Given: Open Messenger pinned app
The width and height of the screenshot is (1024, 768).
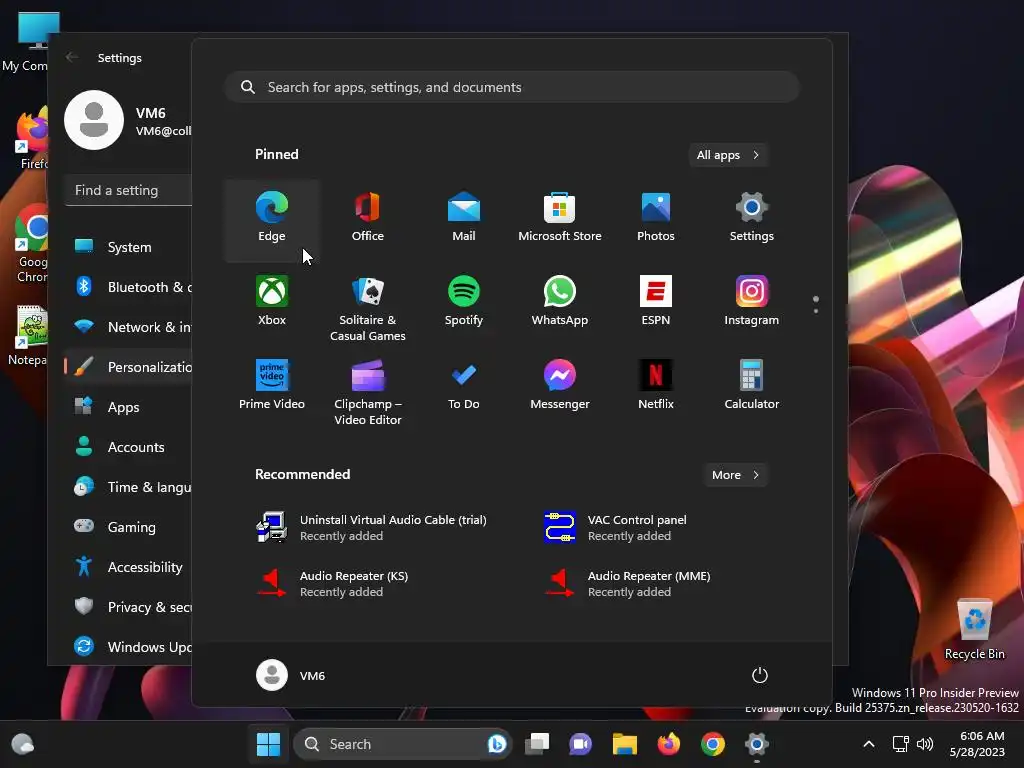Looking at the screenshot, I should coord(560,386).
